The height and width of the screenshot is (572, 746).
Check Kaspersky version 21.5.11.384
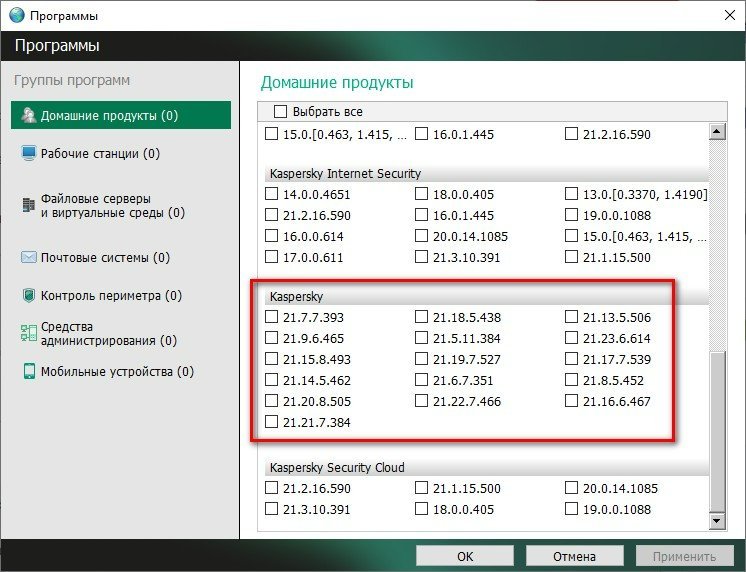[x=421, y=338]
